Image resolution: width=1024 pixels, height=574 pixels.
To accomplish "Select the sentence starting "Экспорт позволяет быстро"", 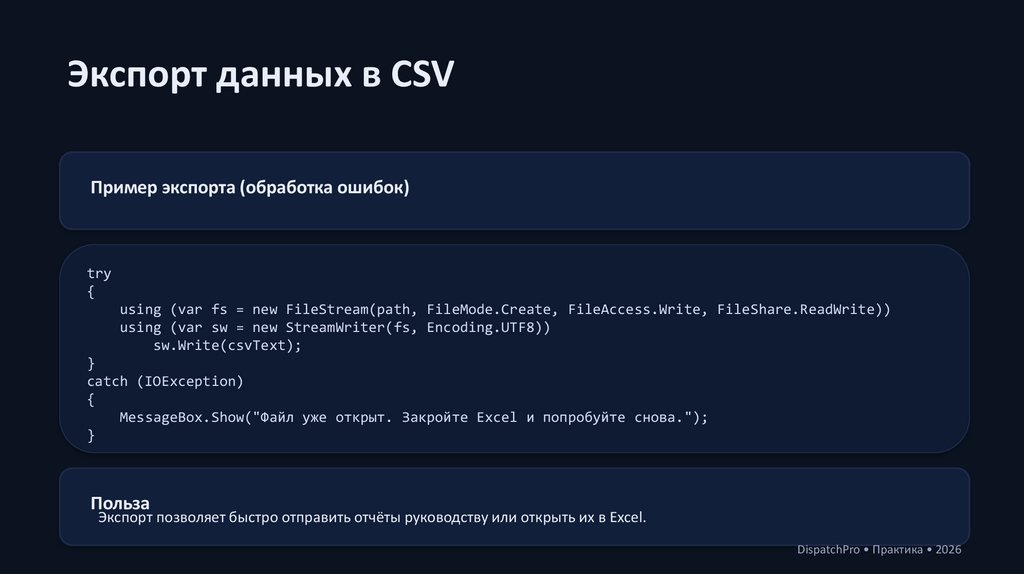I will point(372,518).
